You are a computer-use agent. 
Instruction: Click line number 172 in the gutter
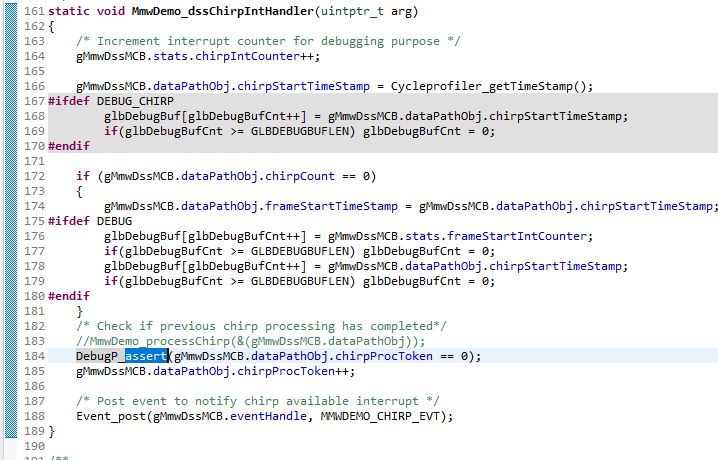[34, 176]
